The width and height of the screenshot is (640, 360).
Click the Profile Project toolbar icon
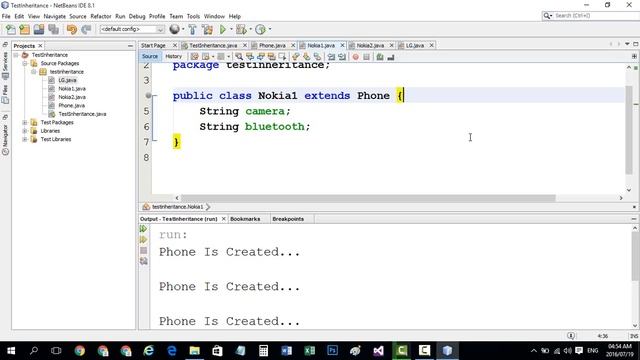point(260,29)
